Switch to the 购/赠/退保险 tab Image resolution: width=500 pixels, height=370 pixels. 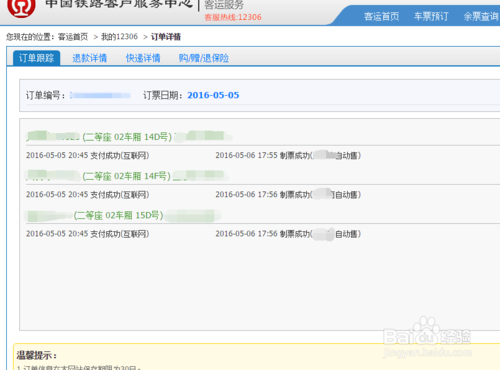click(x=203, y=58)
